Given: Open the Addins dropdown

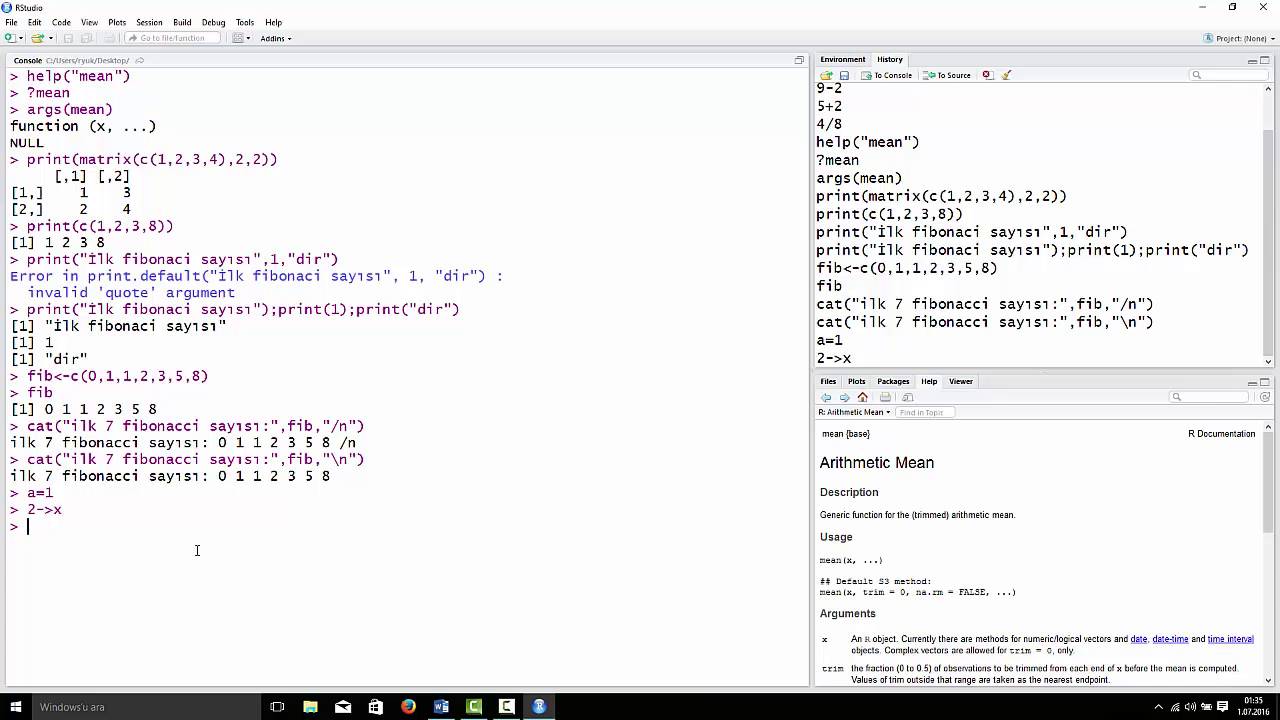Looking at the screenshot, I should [274, 38].
